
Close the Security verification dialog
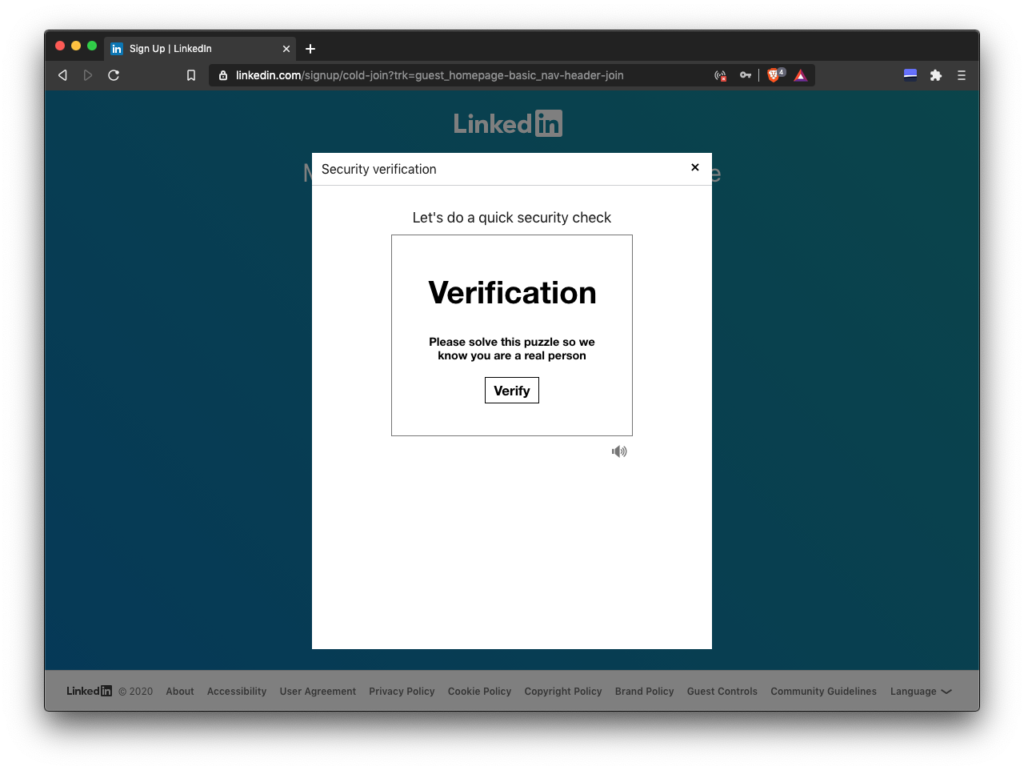click(695, 168)
